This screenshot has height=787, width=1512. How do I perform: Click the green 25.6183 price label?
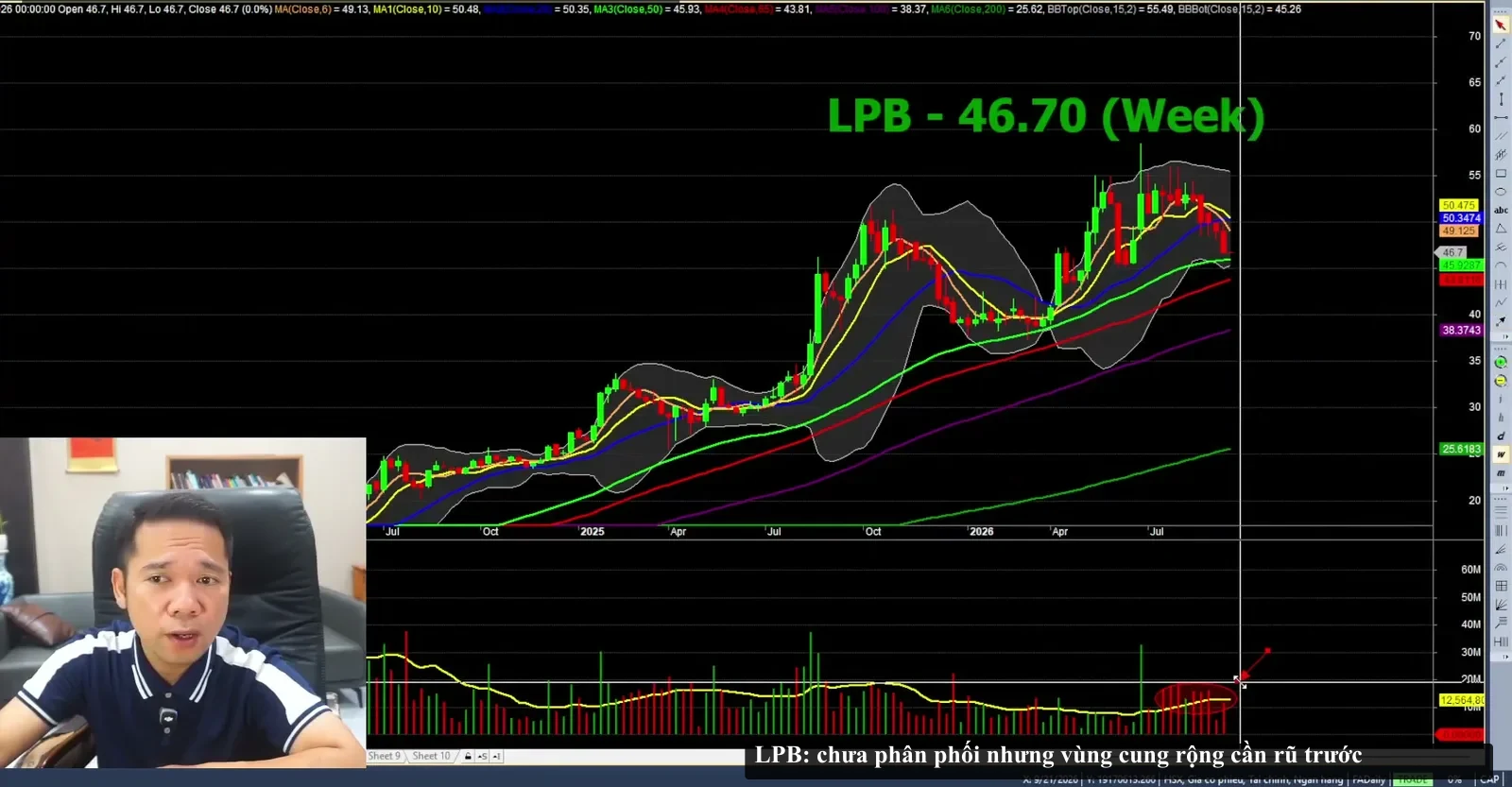click(1461, 449)
